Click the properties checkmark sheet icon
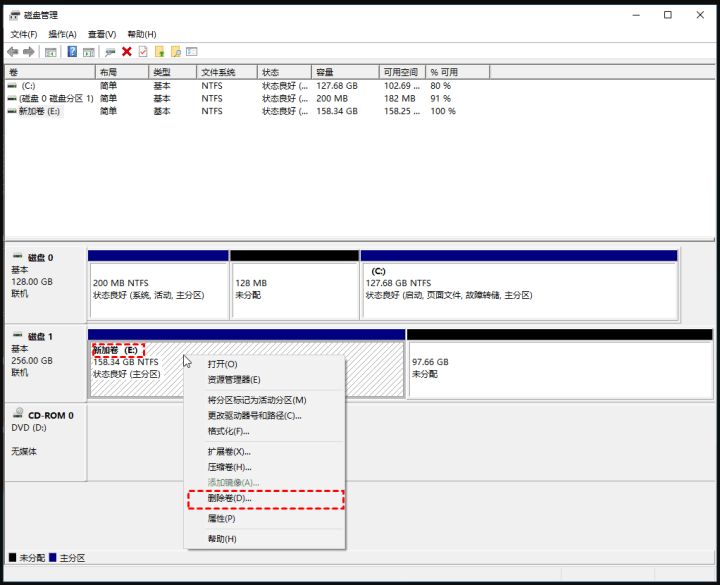The width and height of the screenshot is (720, 585). pos(143,52)
